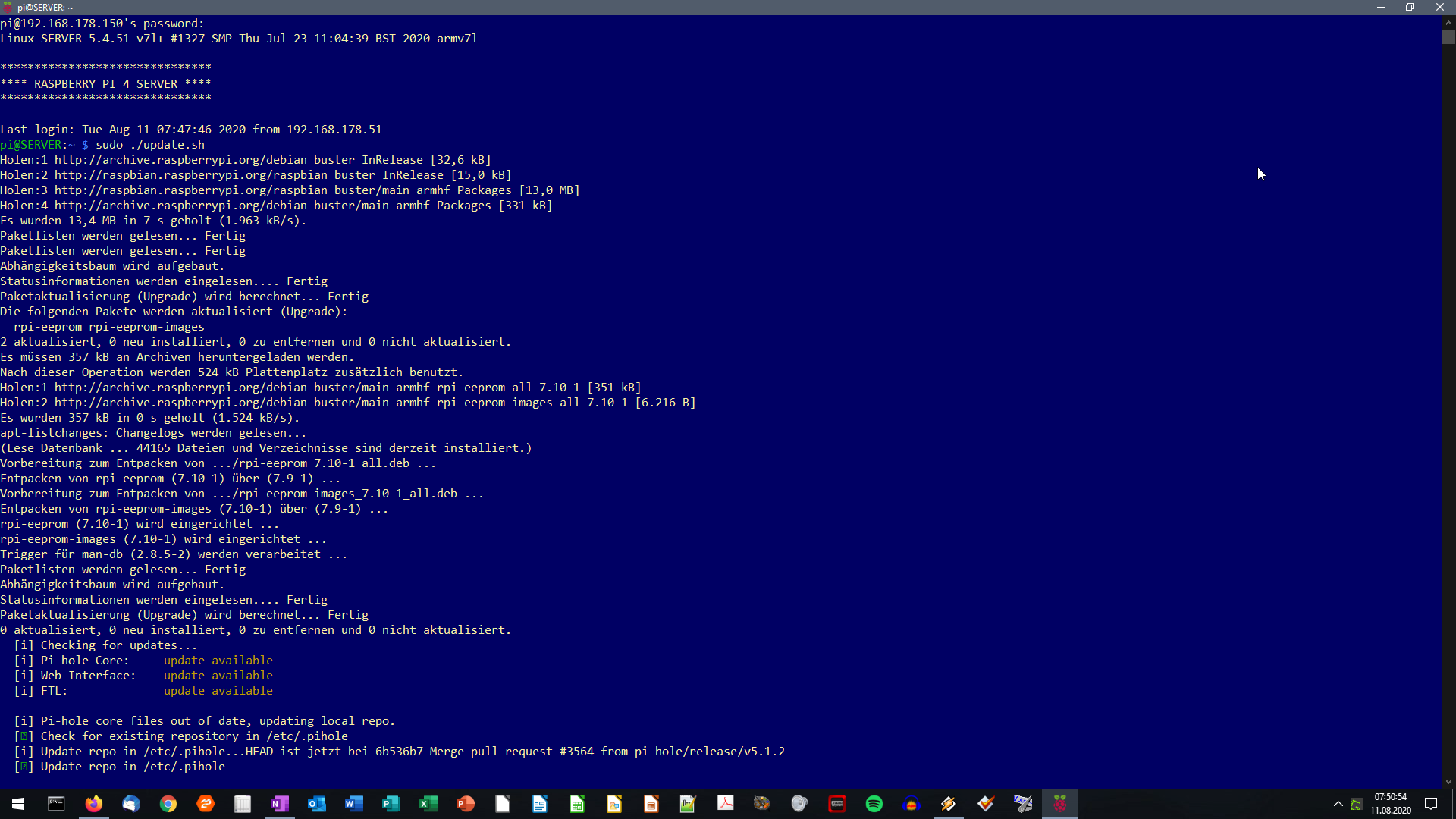This screenshot has width=1456, height=819.
Task: Open LibreOffice Calc from the taskbar
Action: tap(576, 804)
